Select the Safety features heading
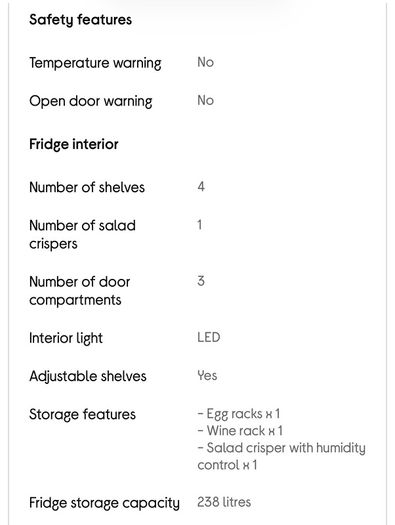Image resolution: width=395 pixels, height=525 pixels. 80,20
